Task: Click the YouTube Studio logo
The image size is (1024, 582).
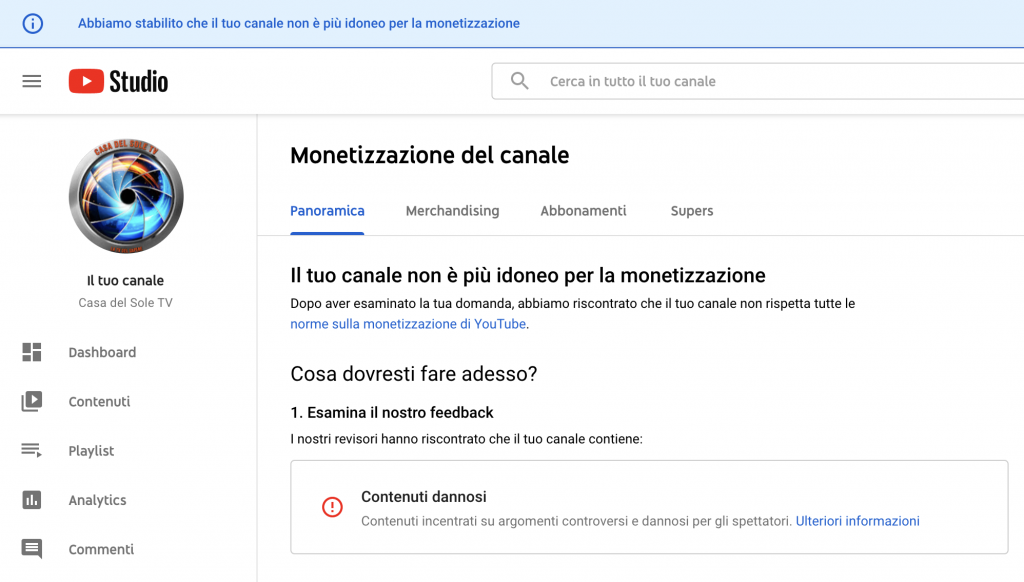Action: click(118, 81)
